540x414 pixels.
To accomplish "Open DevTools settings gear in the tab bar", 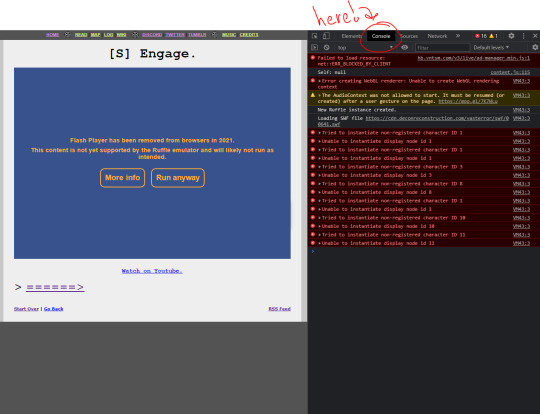I will coord(511,36).
